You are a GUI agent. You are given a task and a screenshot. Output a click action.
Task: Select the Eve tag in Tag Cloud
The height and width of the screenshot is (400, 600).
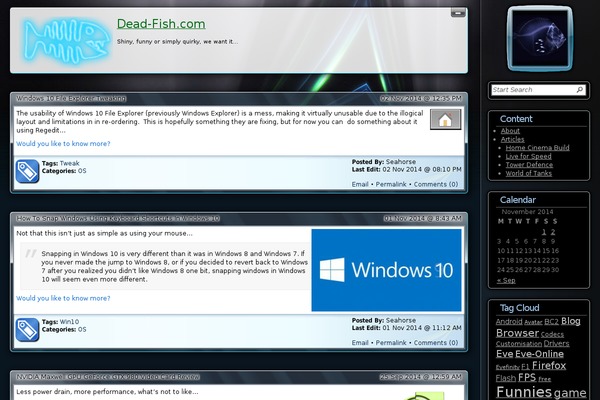click(x=504, y=354)
